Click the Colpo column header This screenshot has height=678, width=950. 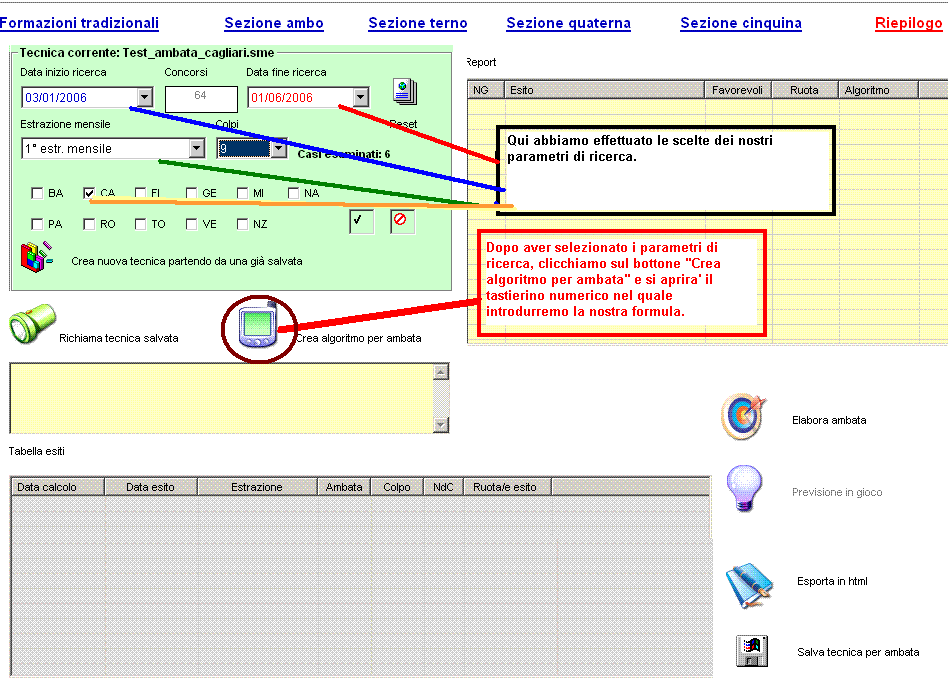tap(397, 487)
